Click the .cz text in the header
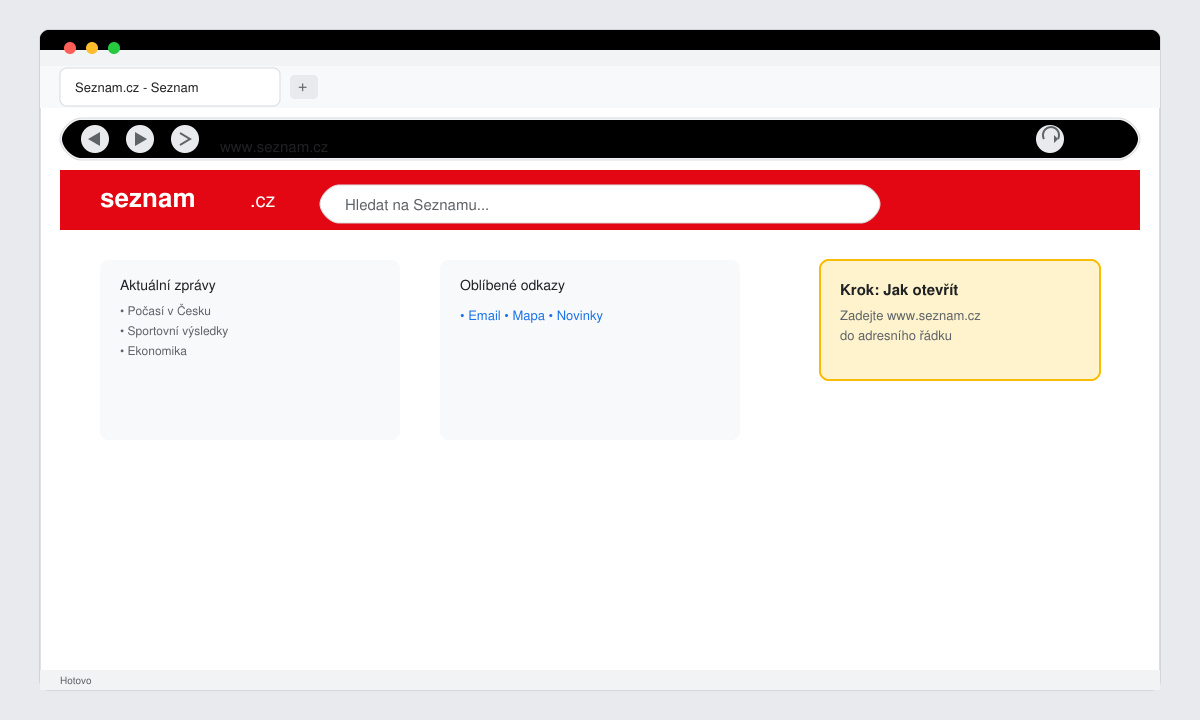 pos(263,201)
